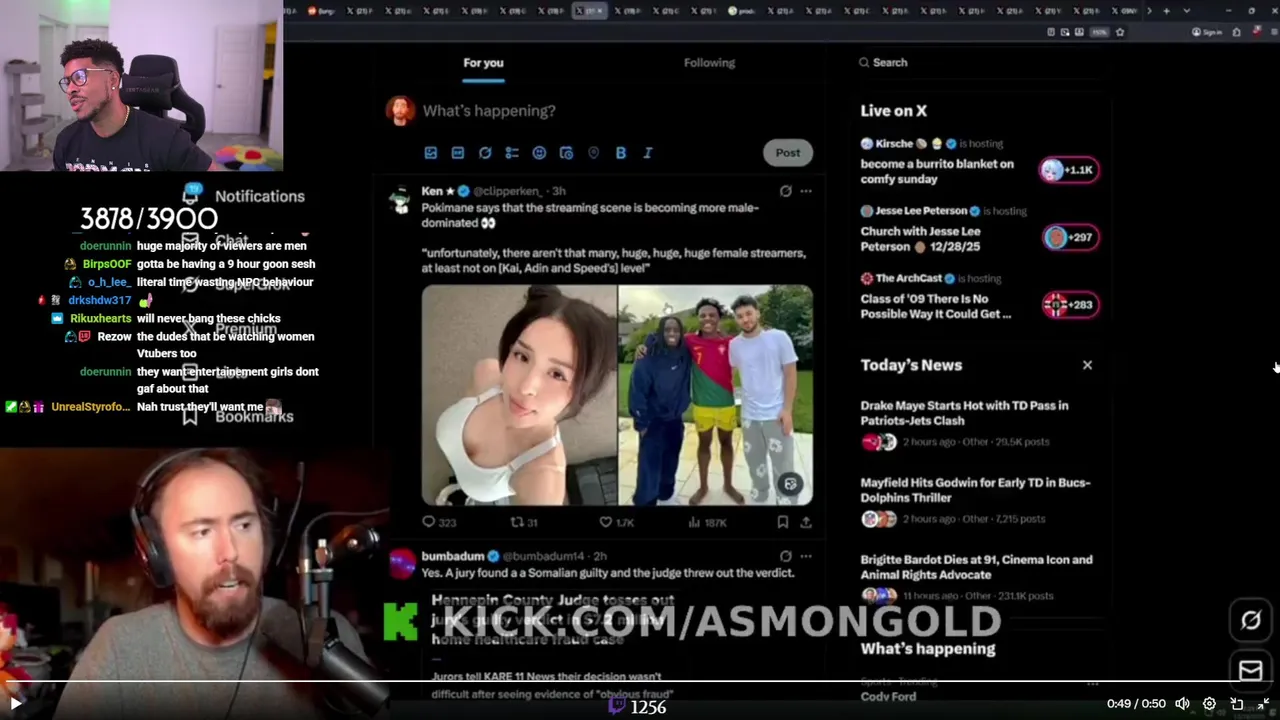
Task: Open Bookmarks in the X sidebar
Action: coord(239,416)
